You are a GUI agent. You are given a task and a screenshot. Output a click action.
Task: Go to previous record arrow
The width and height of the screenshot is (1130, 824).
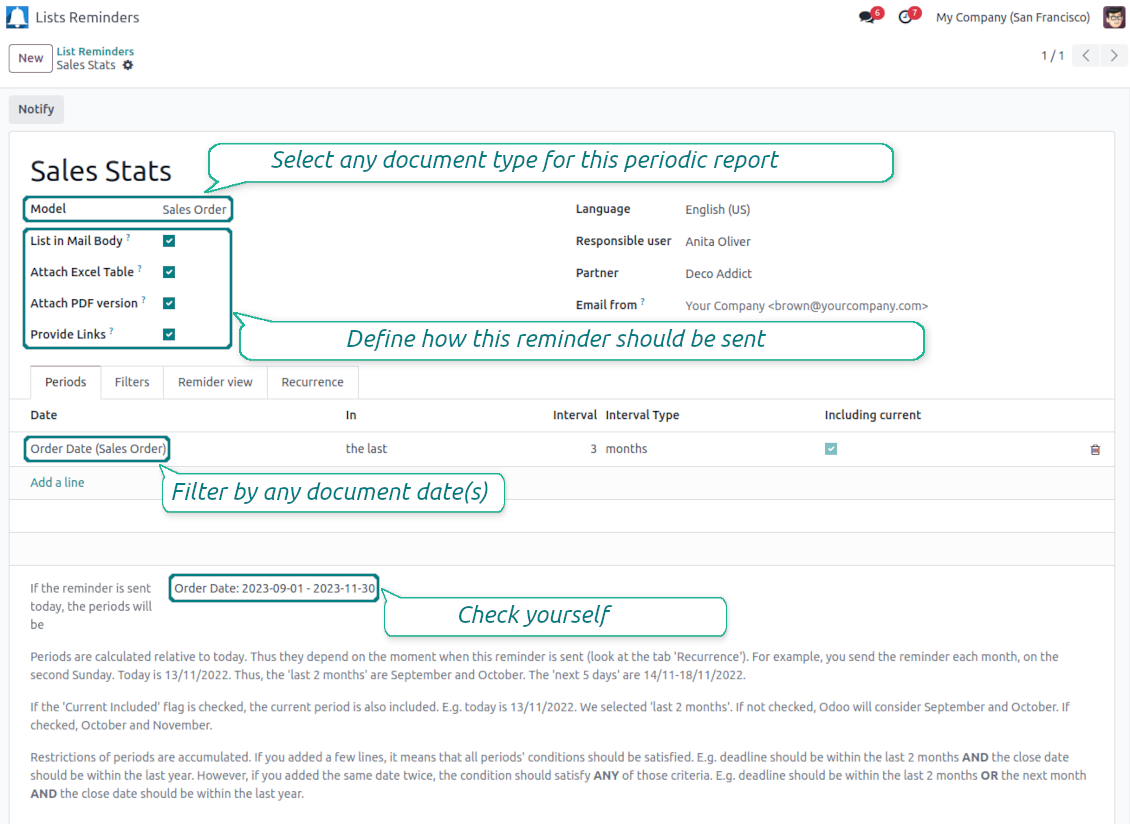click(x=1085, y=56)
